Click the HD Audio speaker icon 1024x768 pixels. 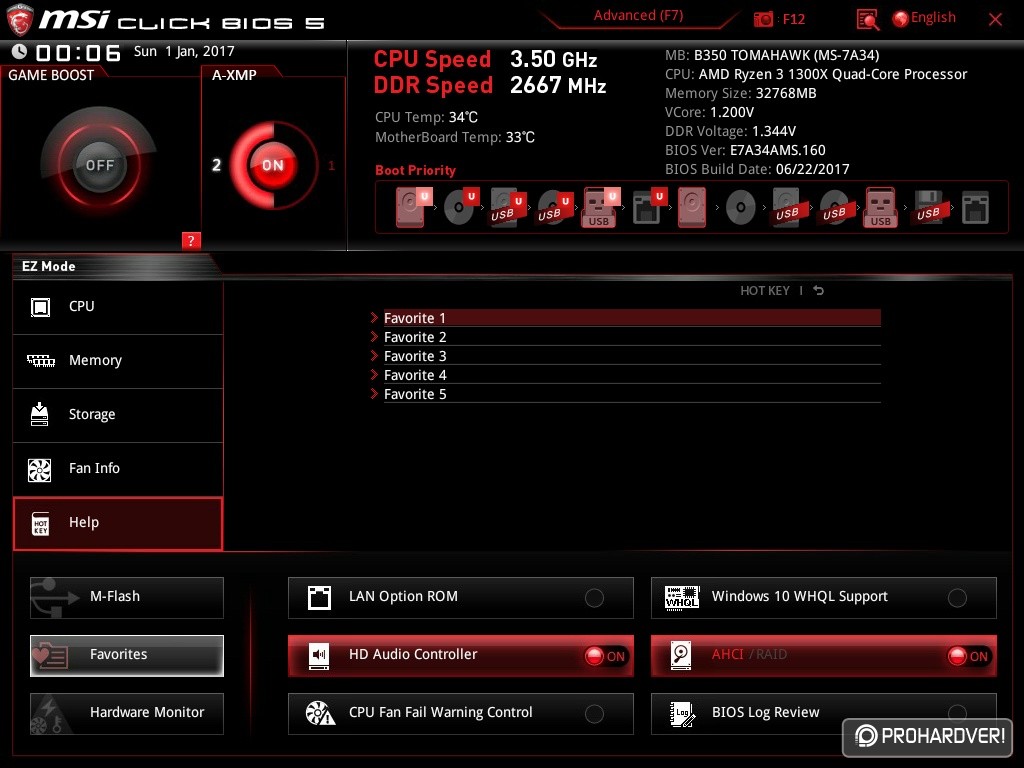pyautogui.click(x=319, y=656)
